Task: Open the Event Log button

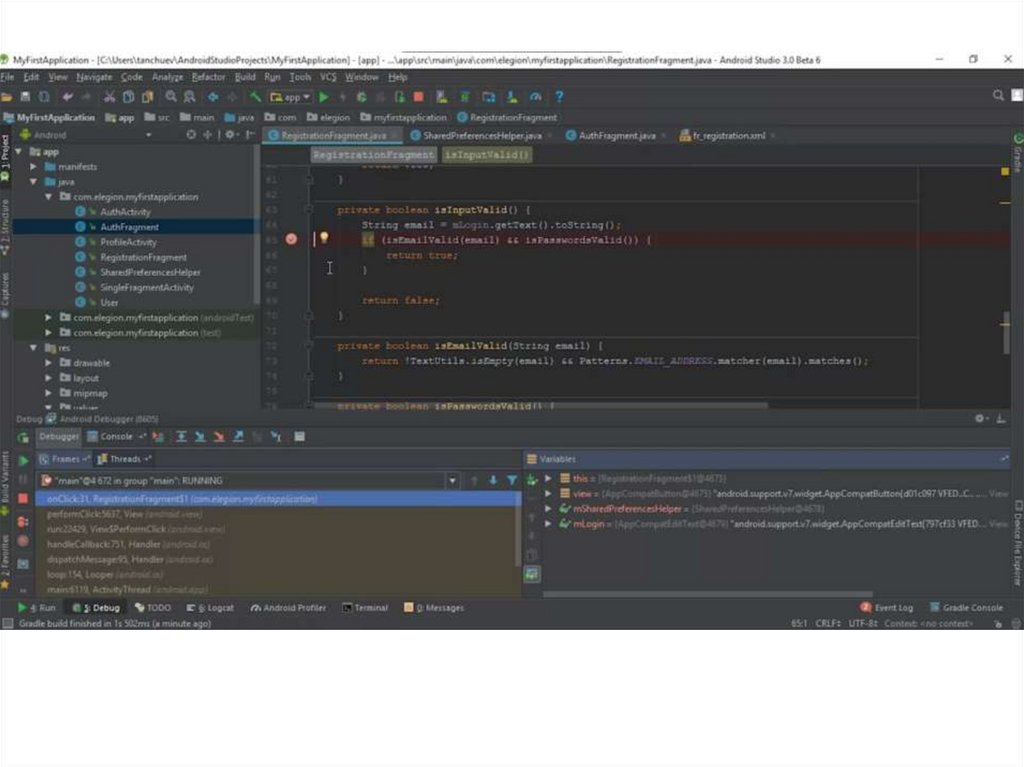Action: 886,607
